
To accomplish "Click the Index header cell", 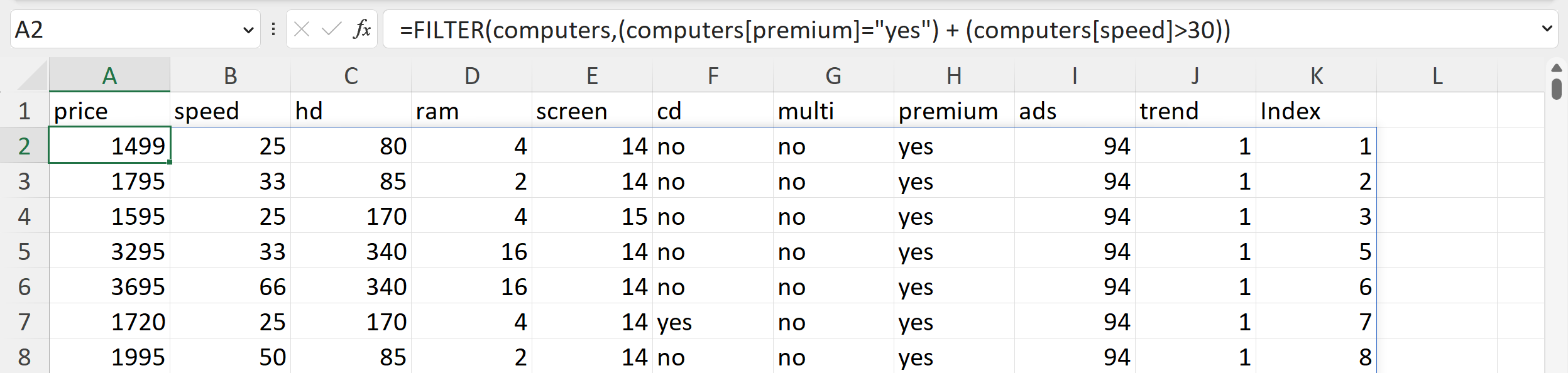I will pyautogui.click(x=1316, y=111).
